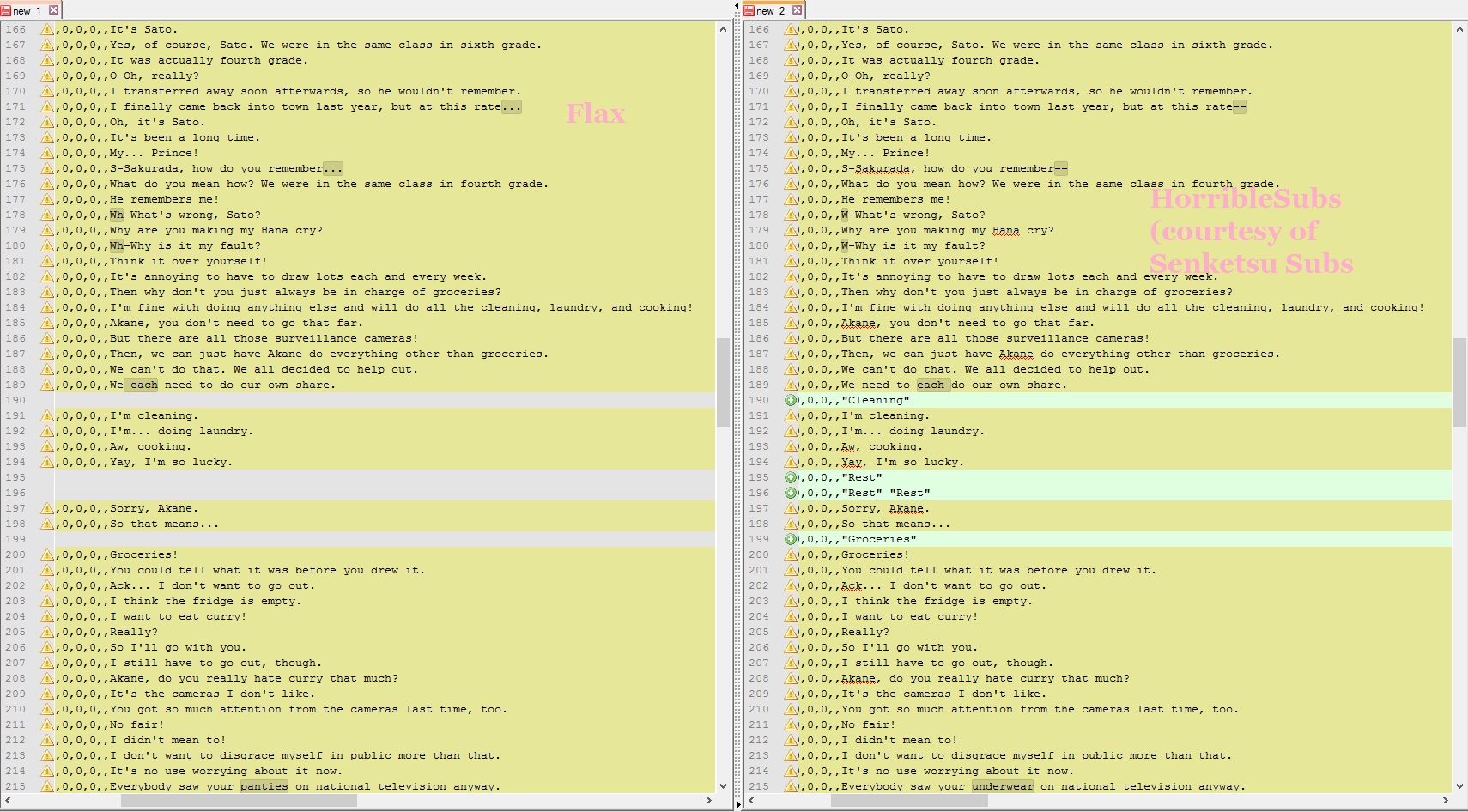Click the plus icon on line 195 "Rest"
This screenshot has width=1468, height=812.
pos(791,477)
